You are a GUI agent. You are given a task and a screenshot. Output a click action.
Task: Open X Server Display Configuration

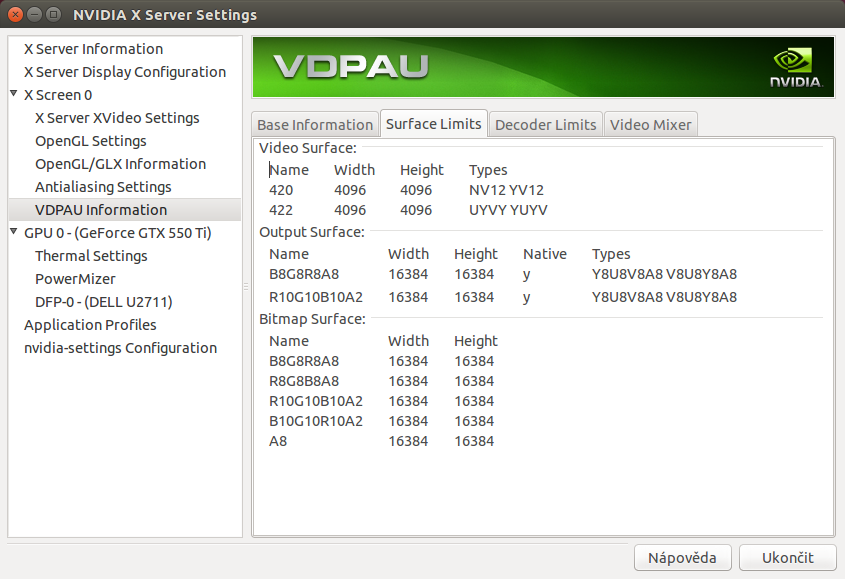pos(124,72)
